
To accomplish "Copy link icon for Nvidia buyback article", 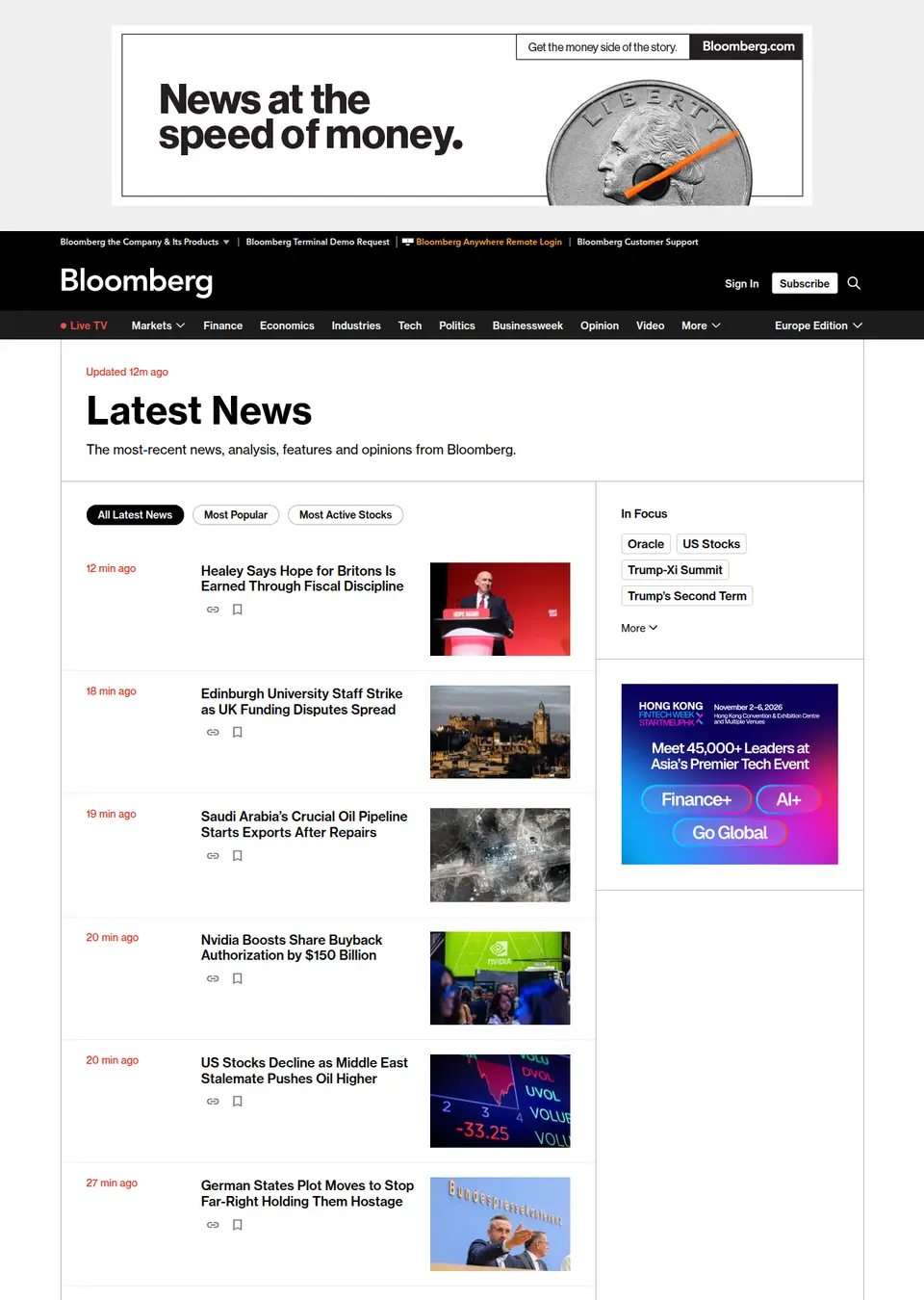I will [213, 978].
